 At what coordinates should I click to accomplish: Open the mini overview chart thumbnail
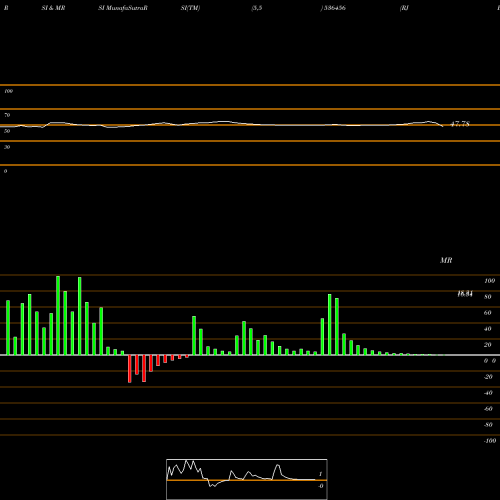247,479
